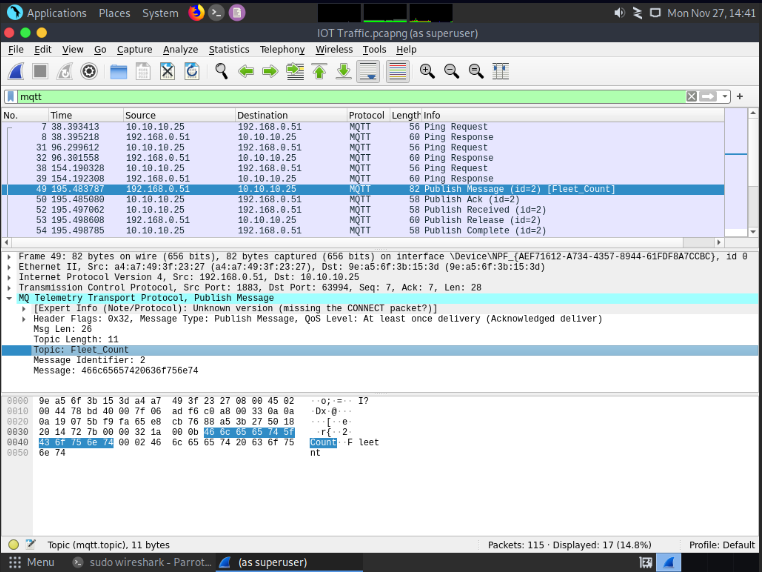The height and width of the screenshot is (575, 762).
Task: Click the reload capture file icon
Action: (191, 71)
